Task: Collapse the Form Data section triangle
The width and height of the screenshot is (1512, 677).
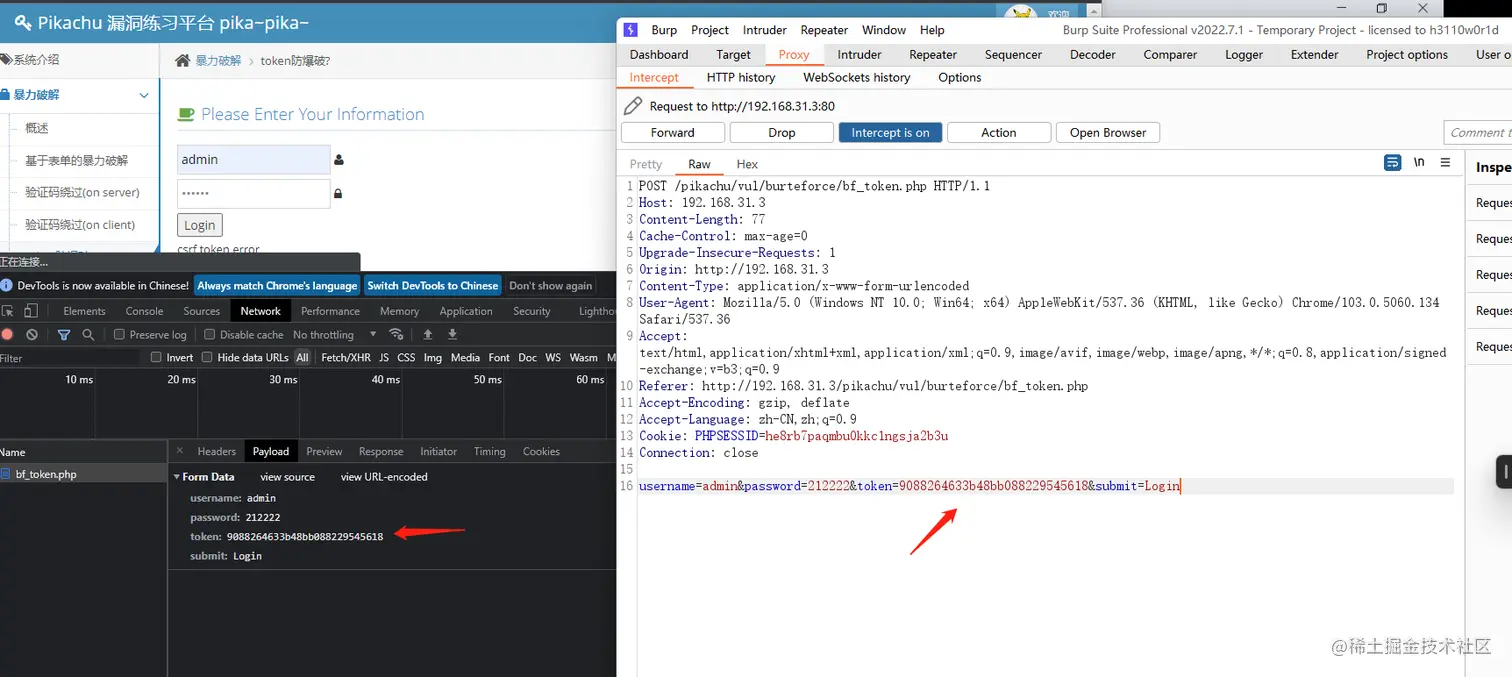Action: 177,477
